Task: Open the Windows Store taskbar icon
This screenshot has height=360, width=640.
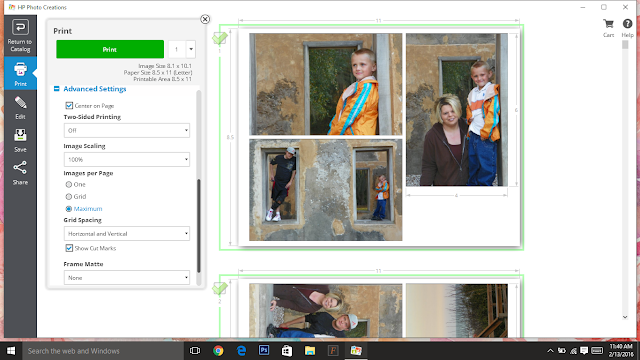Action: click(287, 351)
